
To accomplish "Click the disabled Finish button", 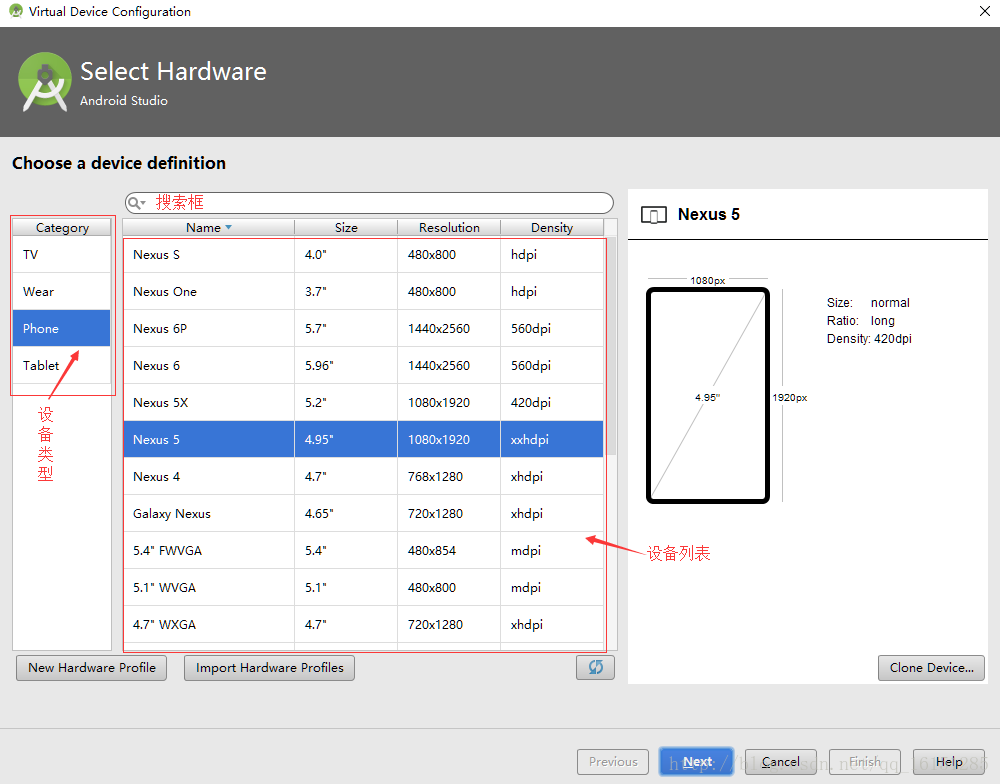I will tap(865, 762).
